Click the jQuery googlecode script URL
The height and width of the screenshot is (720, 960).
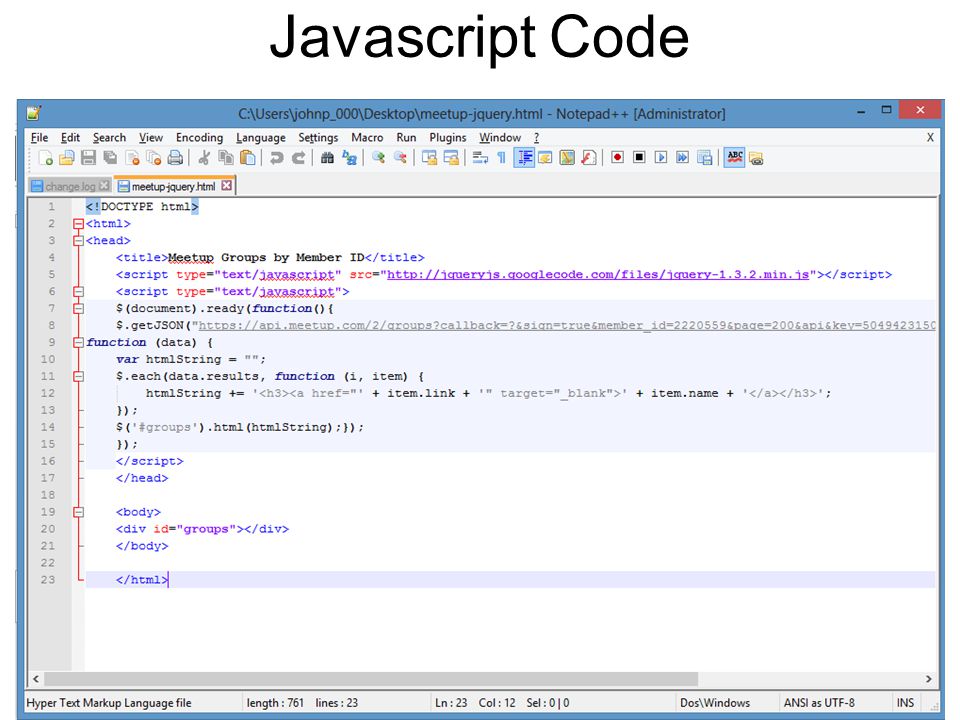(598, 275)
